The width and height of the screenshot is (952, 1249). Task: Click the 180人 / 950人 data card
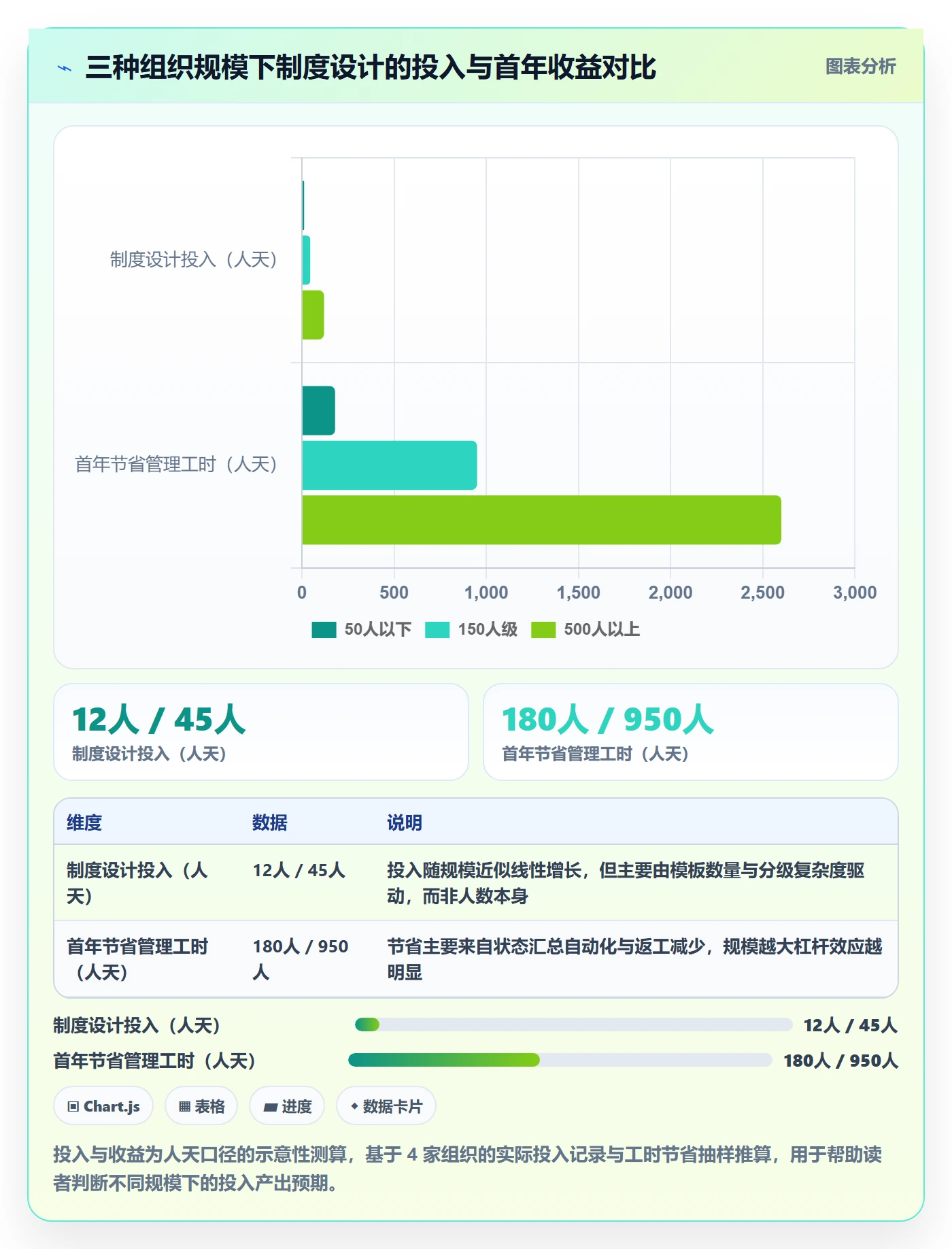coord(691,732)
